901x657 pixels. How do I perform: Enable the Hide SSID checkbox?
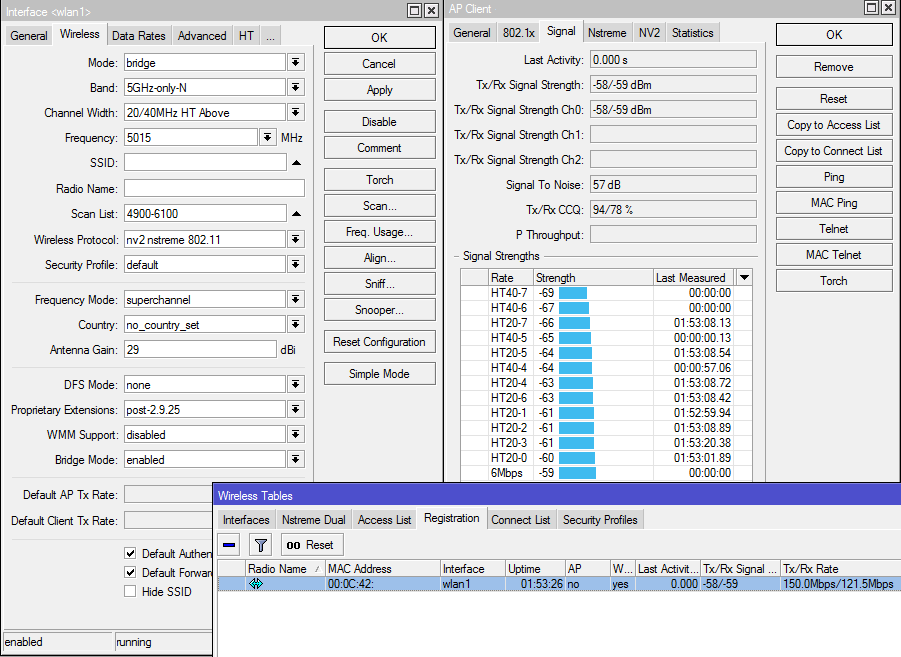point(129,590)
